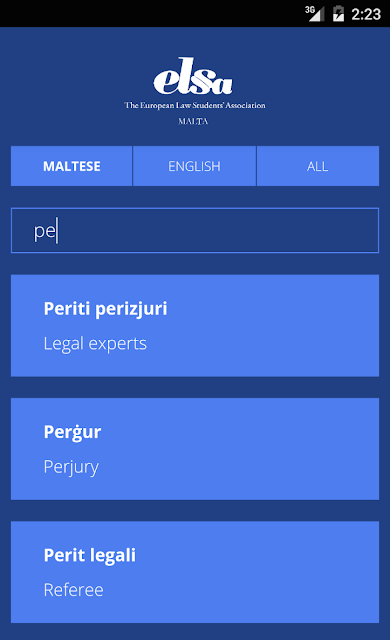This screenshot has width=390, height=640.
Task: Tap the MALTA label under logo
Action: point(193,121)
